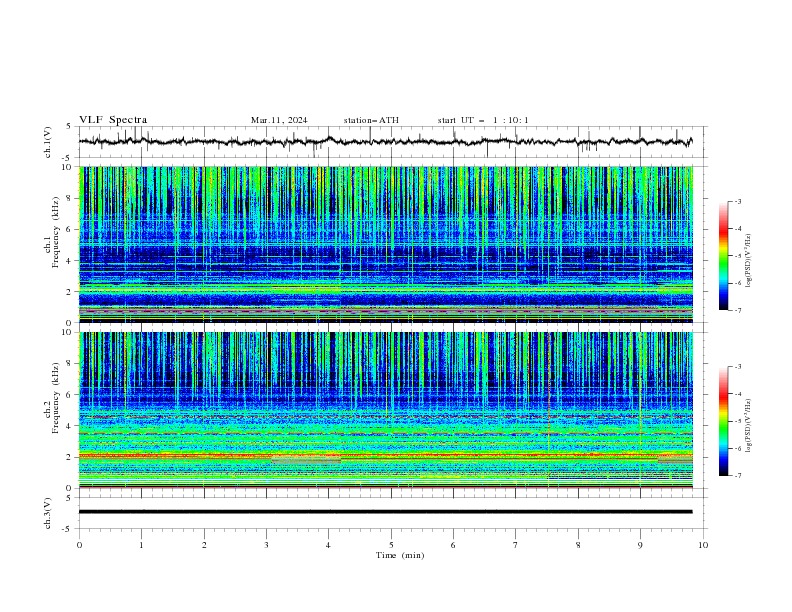Click the ch.2 frequency axis "4" tick label
The image size is (792, 612).
coord(71,426)
